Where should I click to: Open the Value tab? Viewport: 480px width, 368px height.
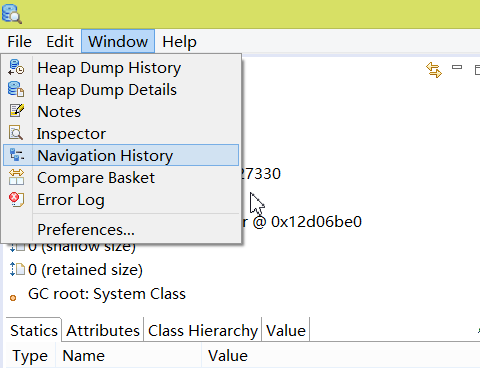click(286, 331)
